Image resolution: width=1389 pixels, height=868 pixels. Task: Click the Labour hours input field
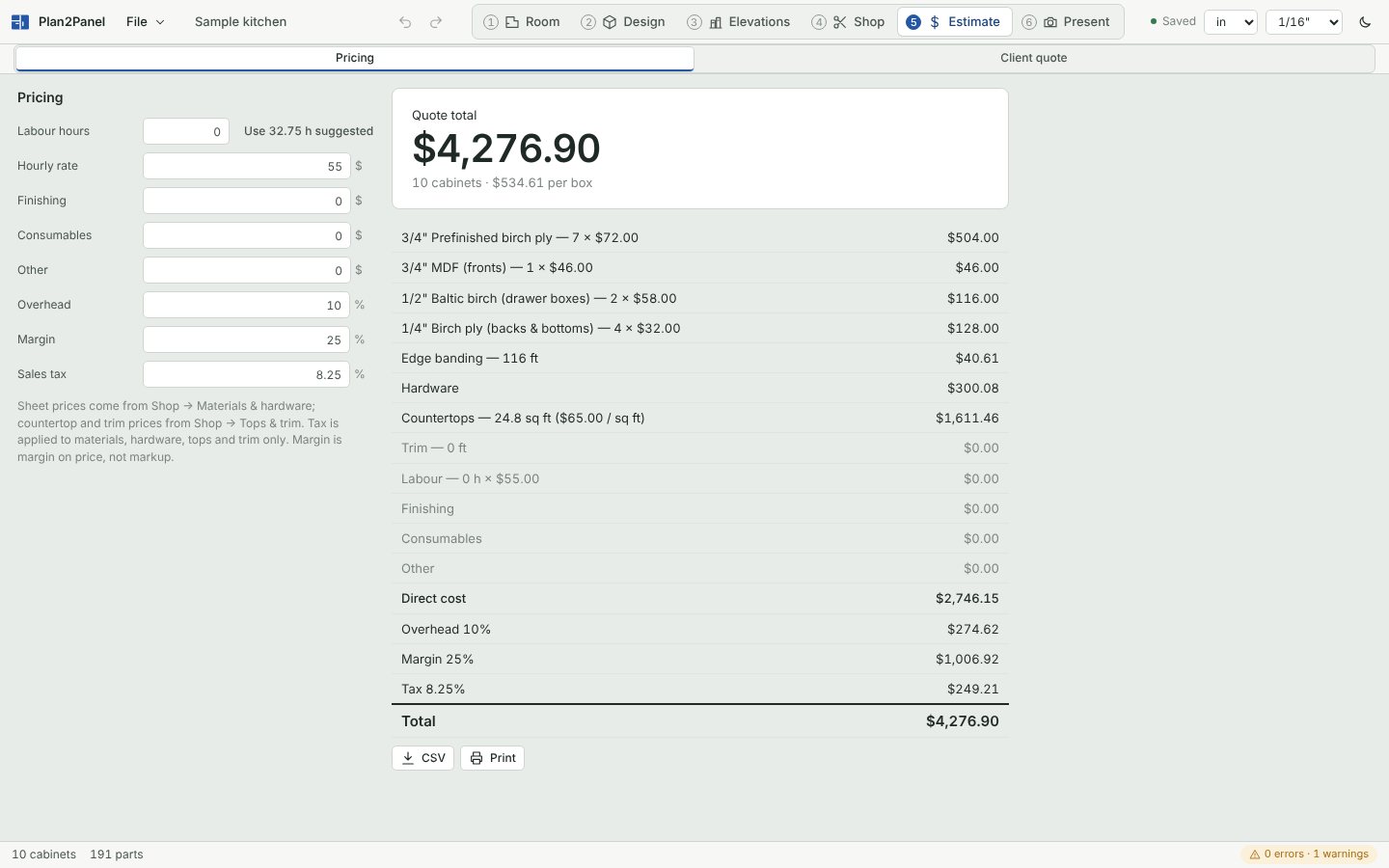pos(186,131)
